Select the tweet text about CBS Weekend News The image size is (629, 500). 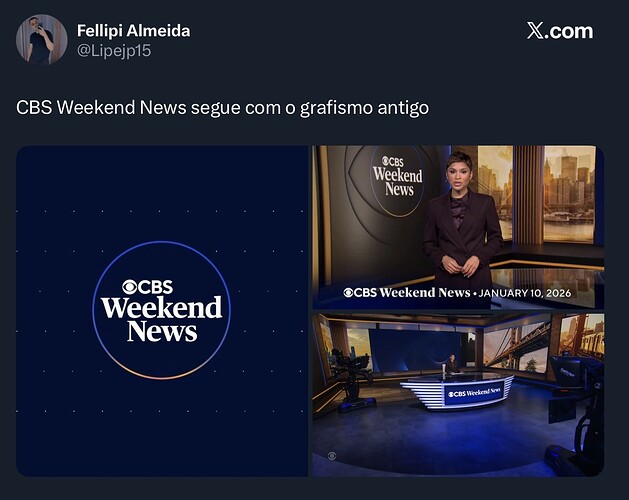click(222, 108)
